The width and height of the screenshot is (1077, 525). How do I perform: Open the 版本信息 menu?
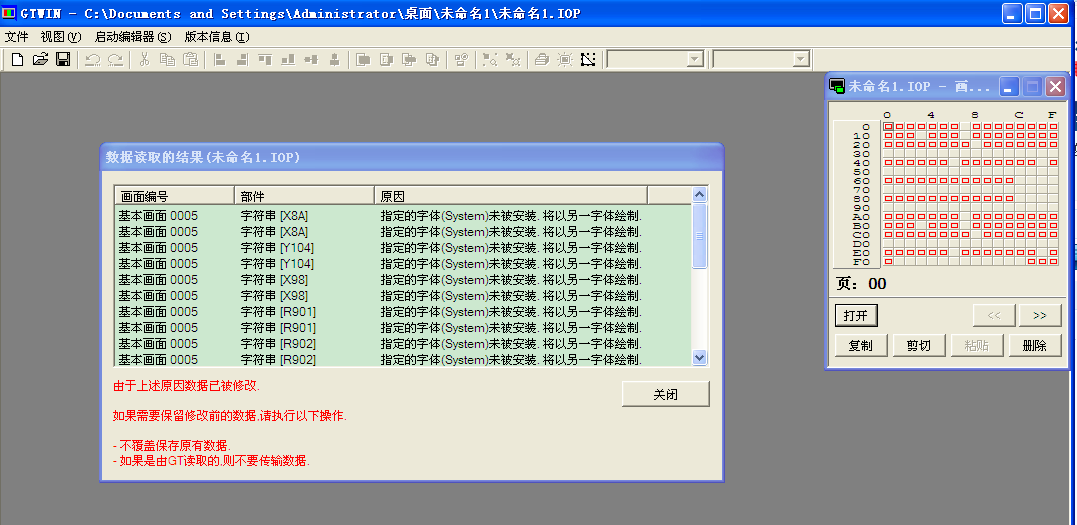pos(216,37)
